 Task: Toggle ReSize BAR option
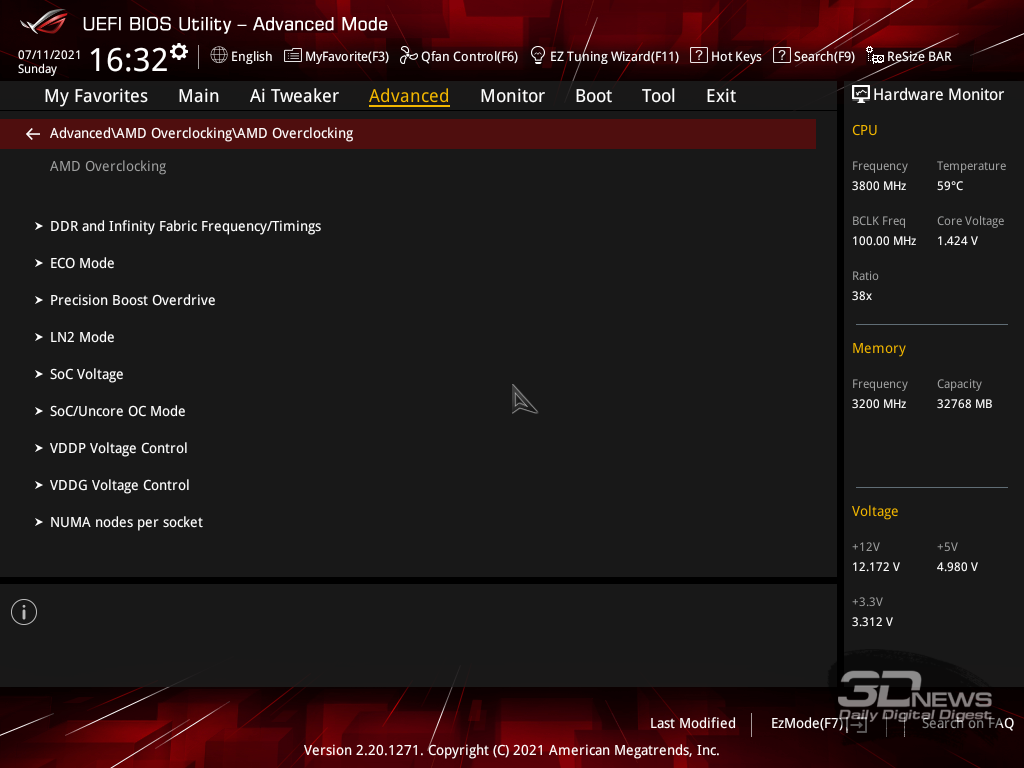[x=919, y=56]
